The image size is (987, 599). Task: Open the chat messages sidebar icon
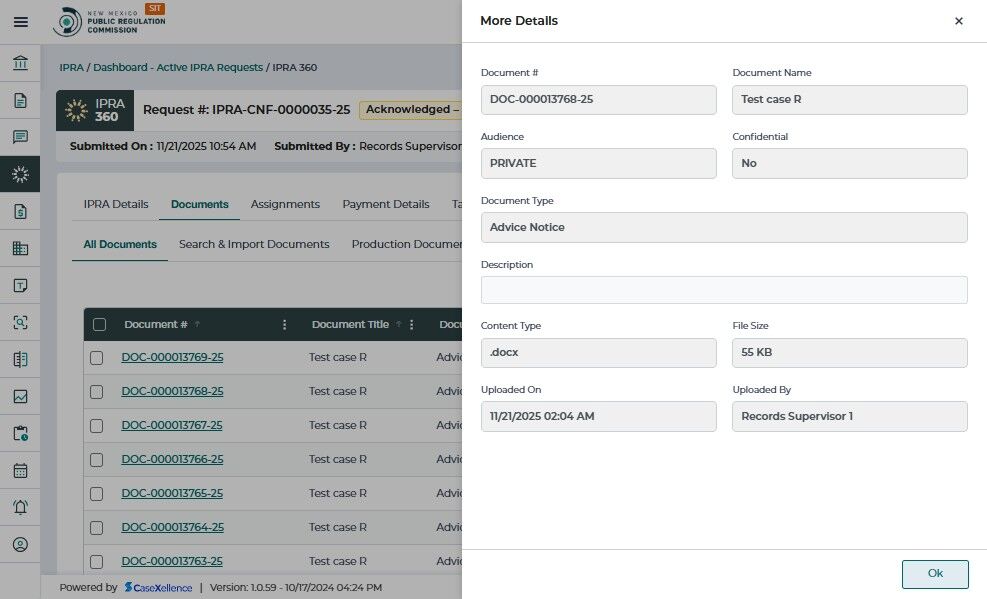pos(20,137)
